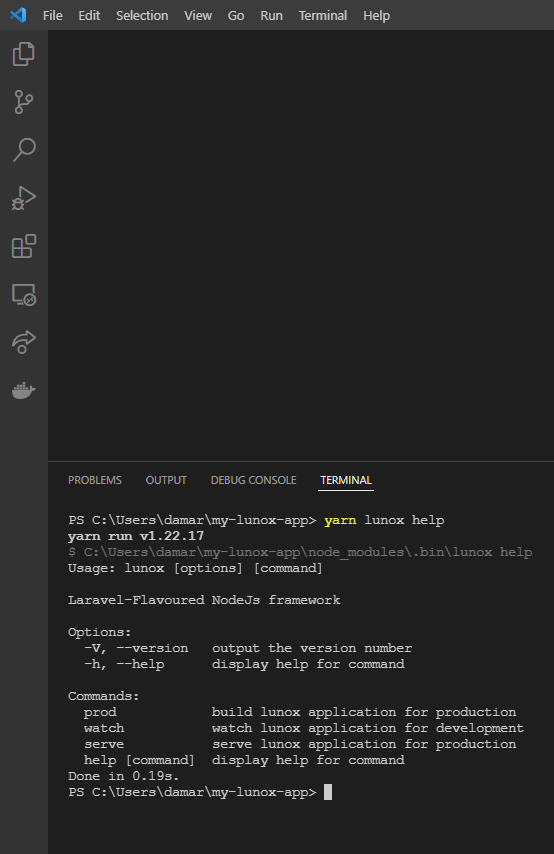Click the 'prod' command line
554x854 pixels.
pyautogui.click(x=300, y=712)
